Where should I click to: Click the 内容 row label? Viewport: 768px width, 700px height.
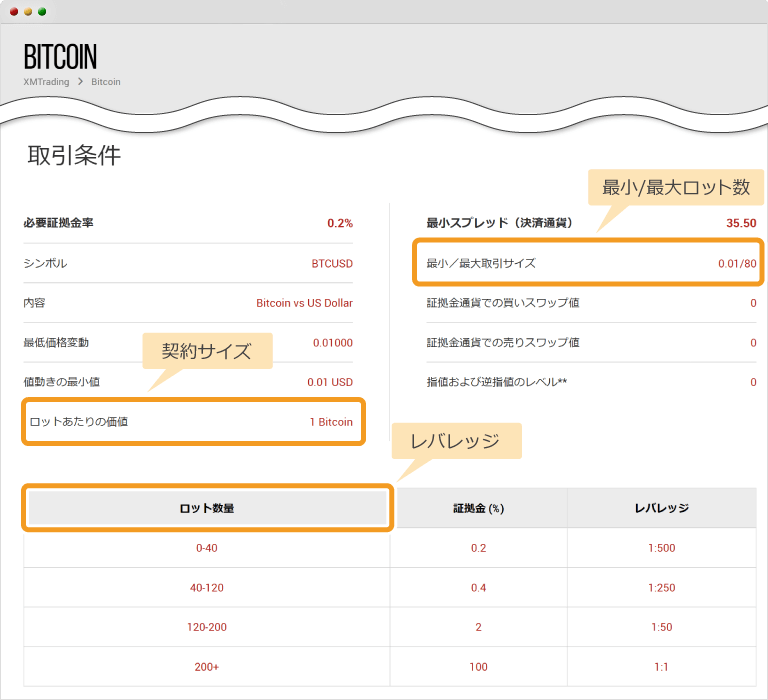point(34,303)
